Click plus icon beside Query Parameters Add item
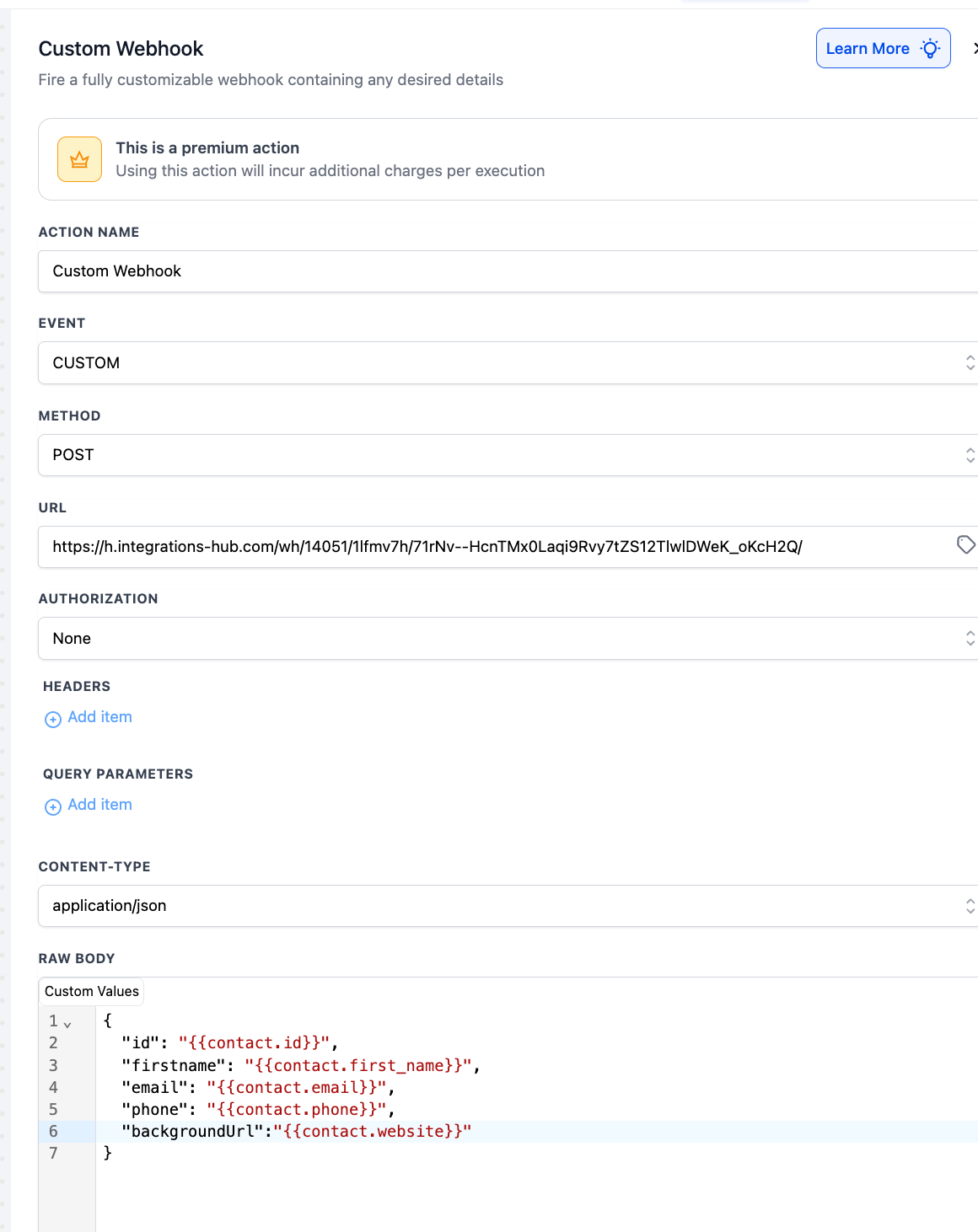The image size is (978, 1232). (x=53, y=806)
